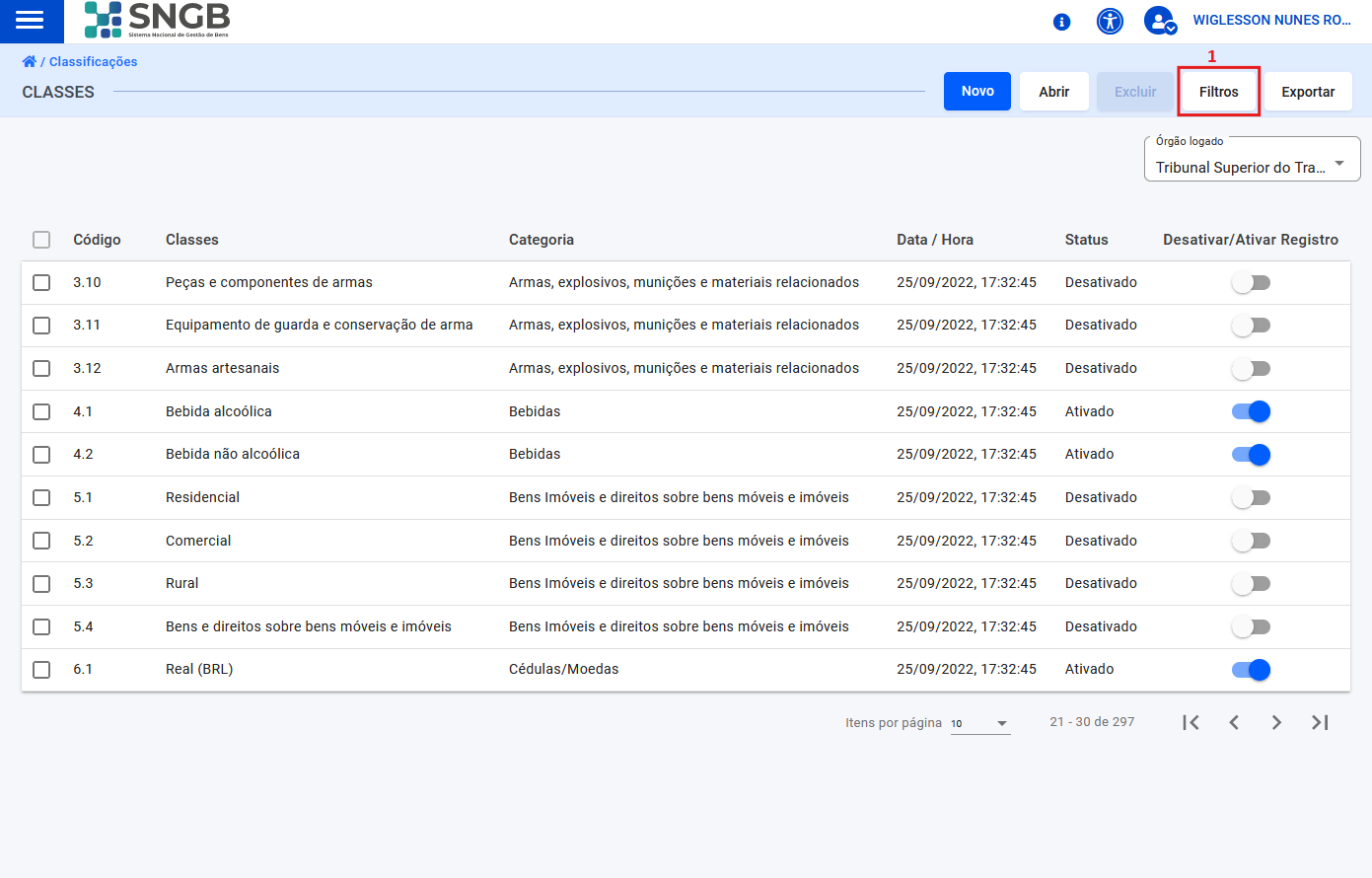Open accessibility options icon
Viewport: 1372px width, 878px height.
1110,21
